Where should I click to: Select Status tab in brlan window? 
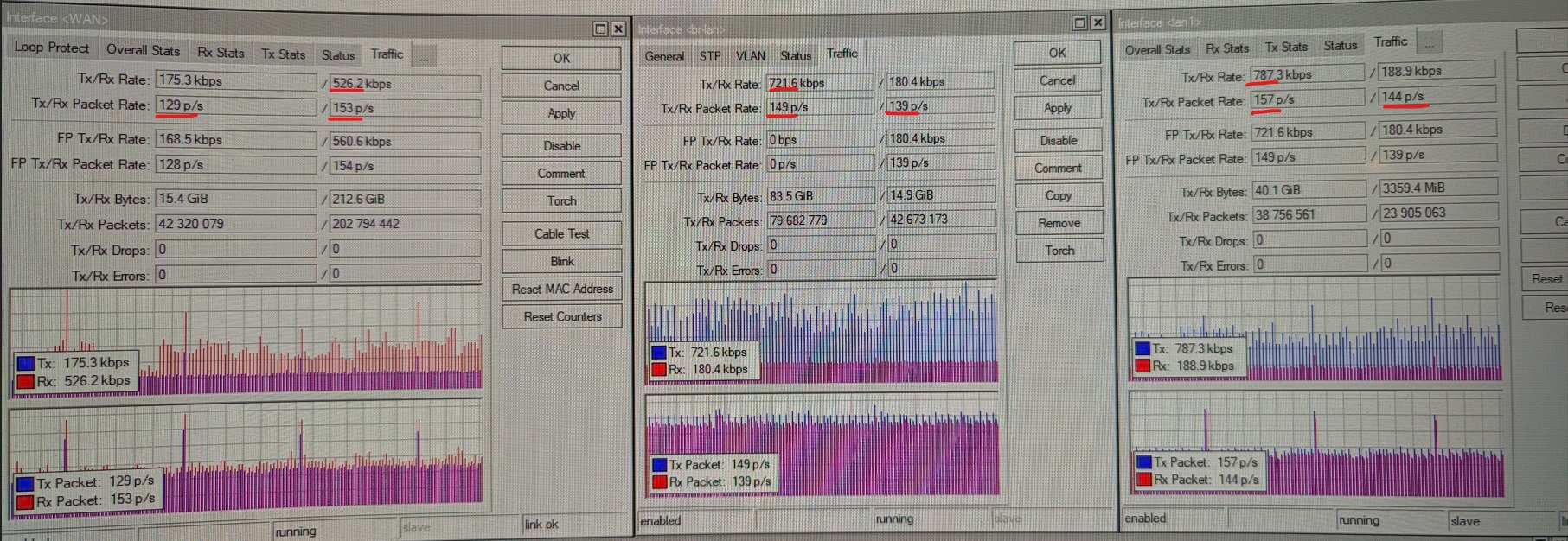796,56
